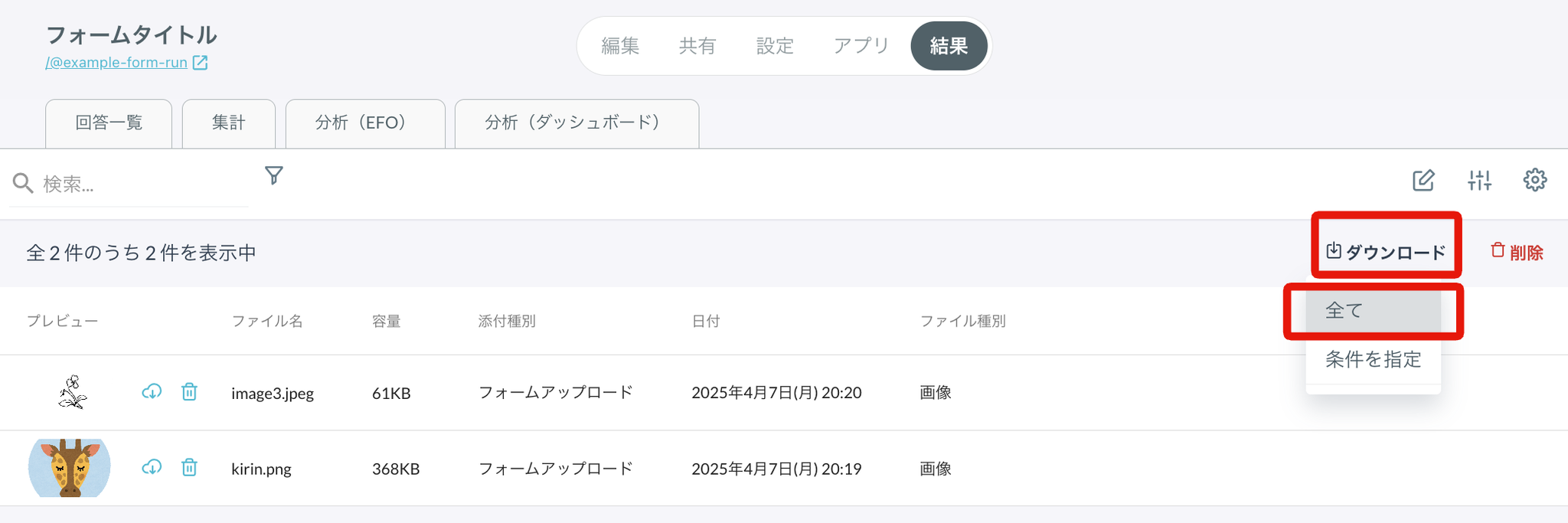Select 条件を指定 from the download menu
1568x523 pixels.
[1374, 359]
